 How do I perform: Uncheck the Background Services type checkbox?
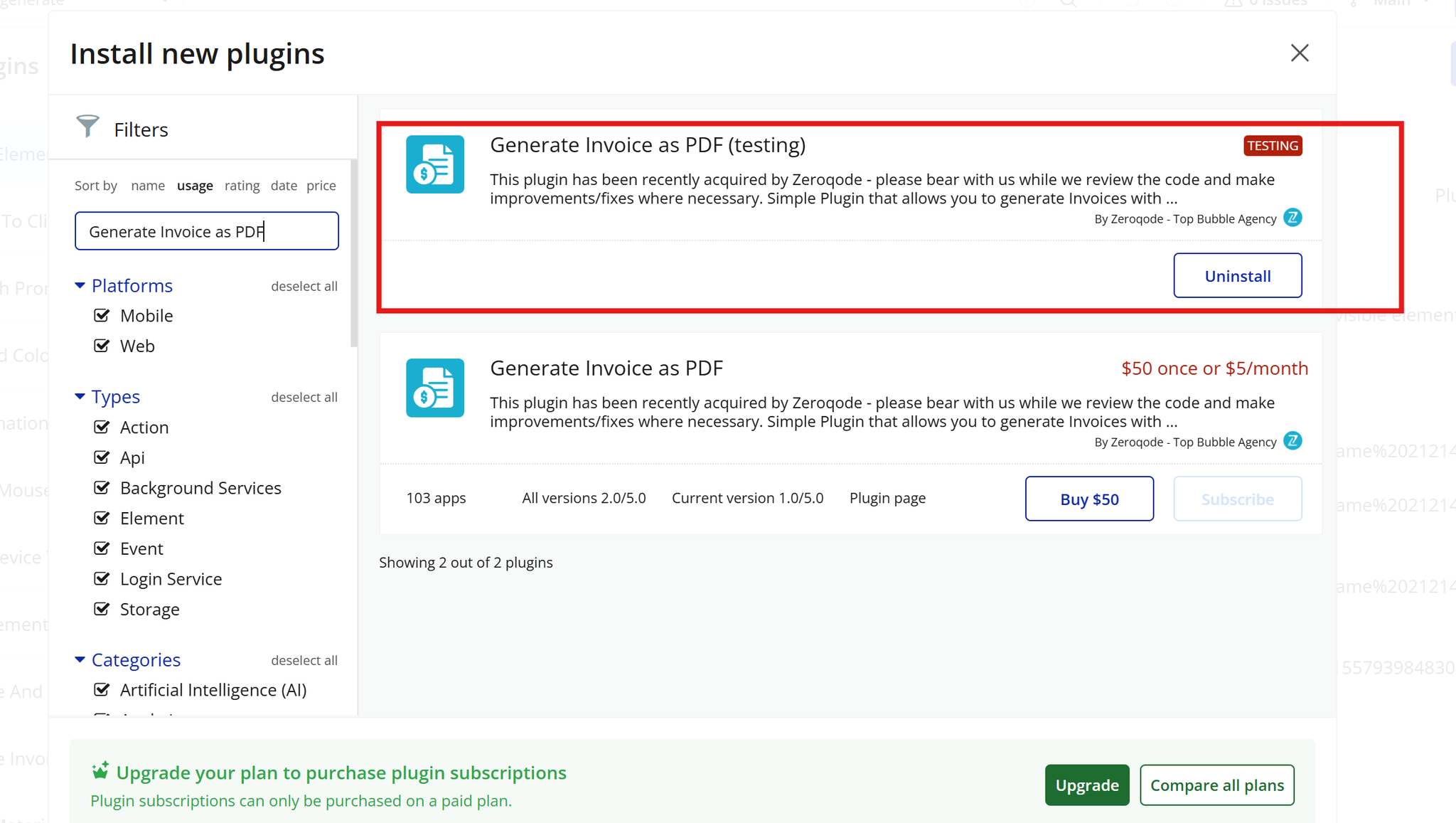[102, 488]
